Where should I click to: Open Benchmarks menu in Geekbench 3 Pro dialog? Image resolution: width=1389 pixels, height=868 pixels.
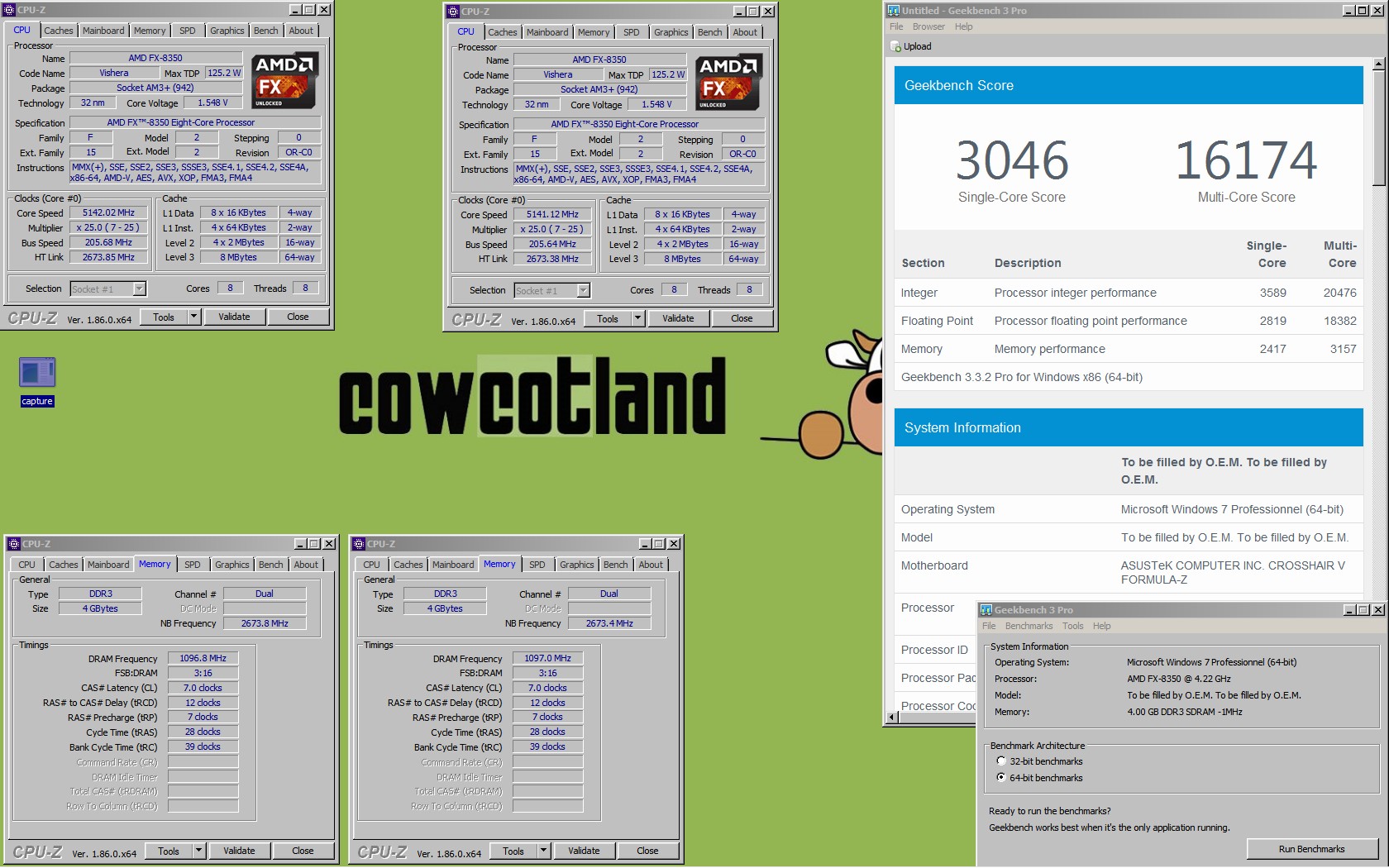(x=1029, y=626)
